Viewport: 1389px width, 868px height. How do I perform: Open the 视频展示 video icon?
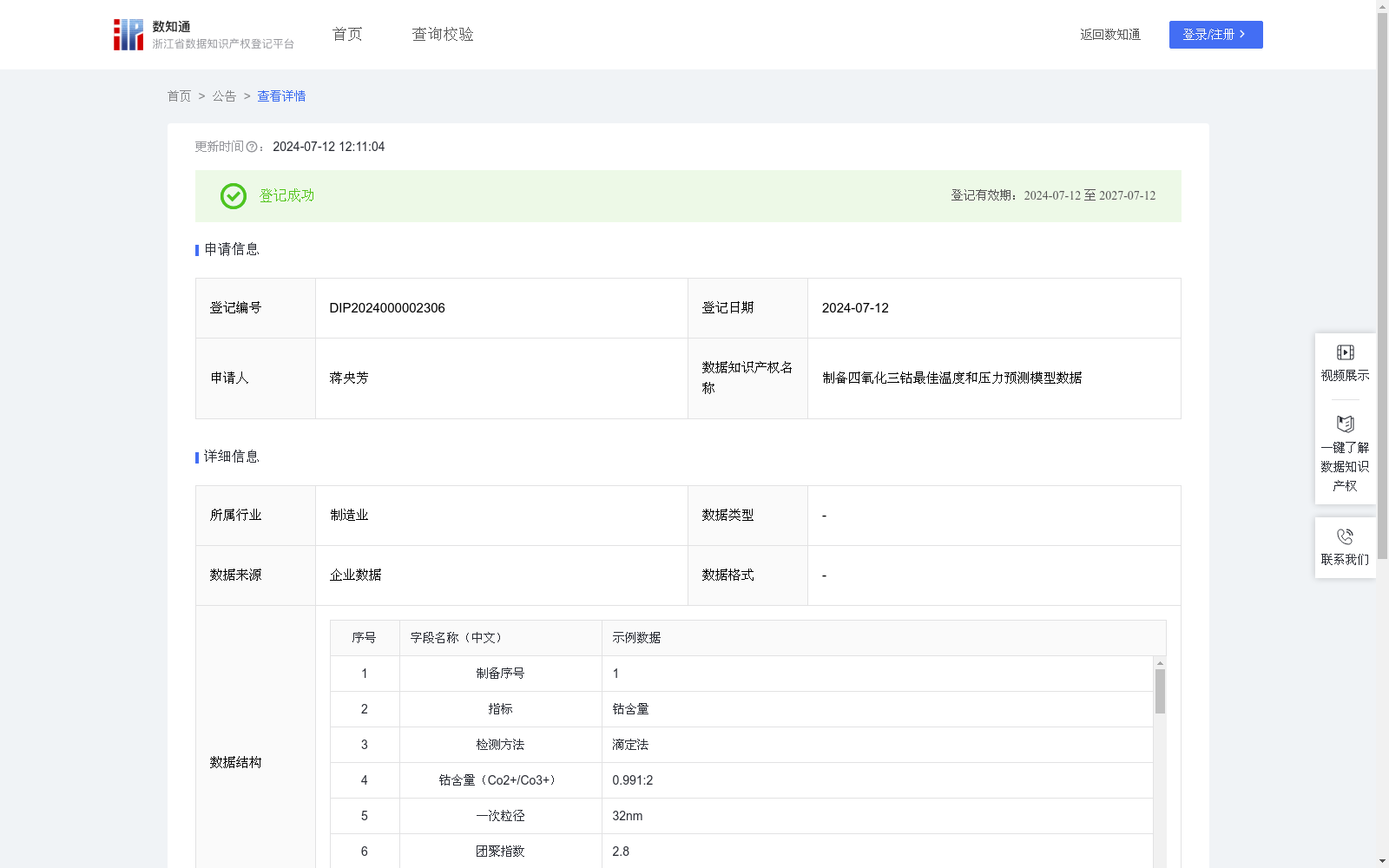[x=1345, y=352]
